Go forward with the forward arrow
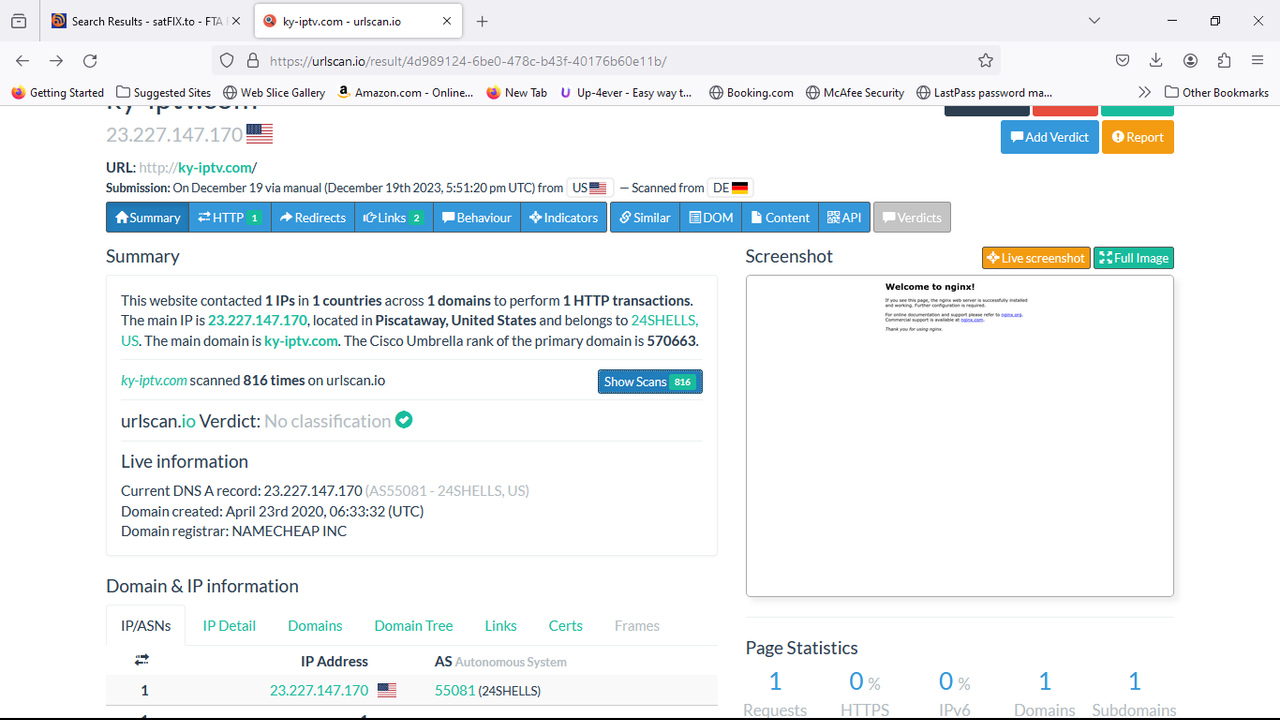1280x720 pixels. [56, 61]
